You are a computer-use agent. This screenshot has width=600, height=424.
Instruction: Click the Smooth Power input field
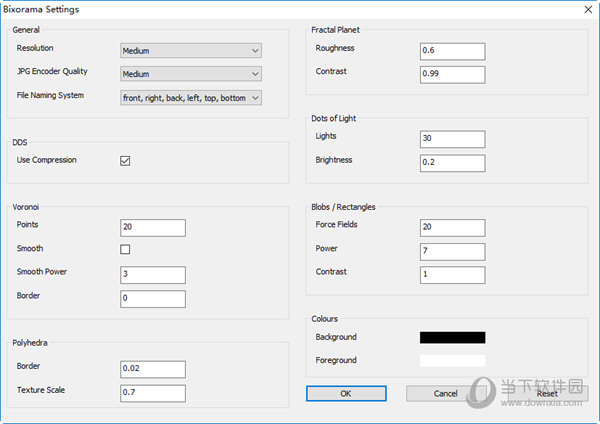(153, 275)
